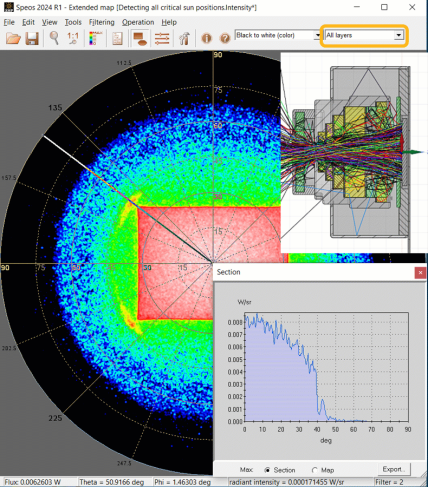
Task: Select the Section radio button
Action: point(267,470)
